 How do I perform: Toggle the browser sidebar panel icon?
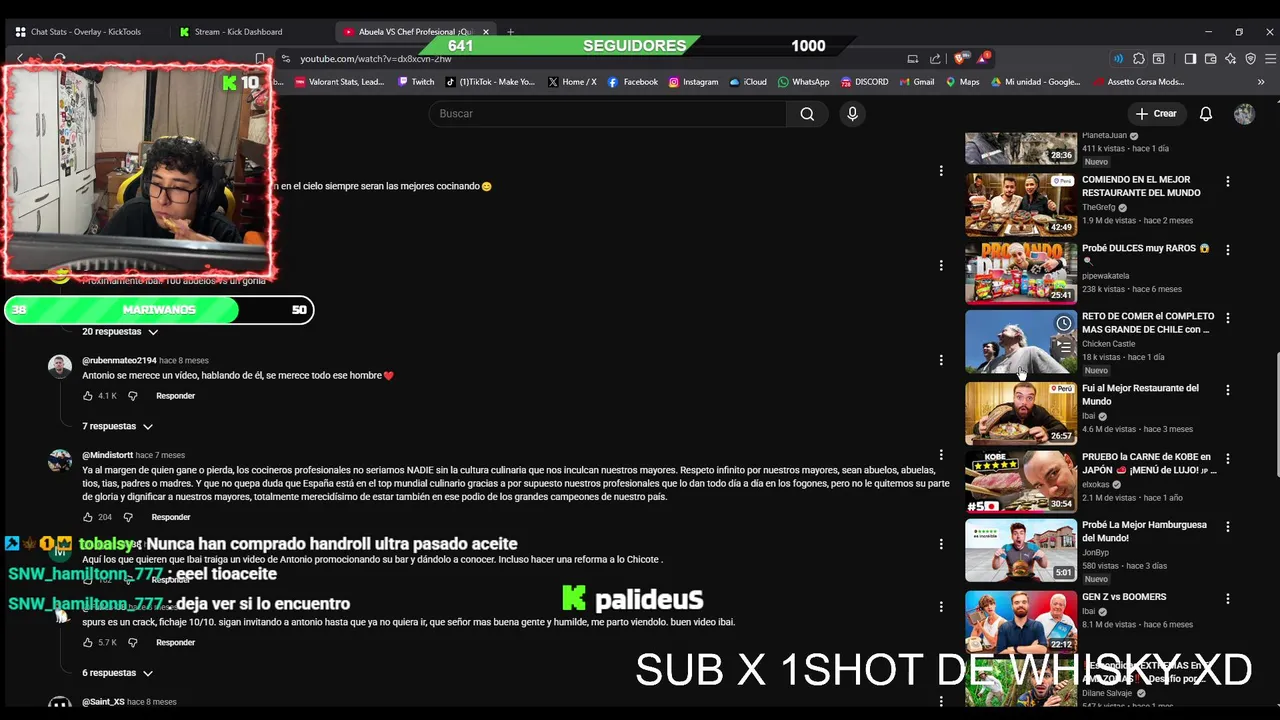1190,59
